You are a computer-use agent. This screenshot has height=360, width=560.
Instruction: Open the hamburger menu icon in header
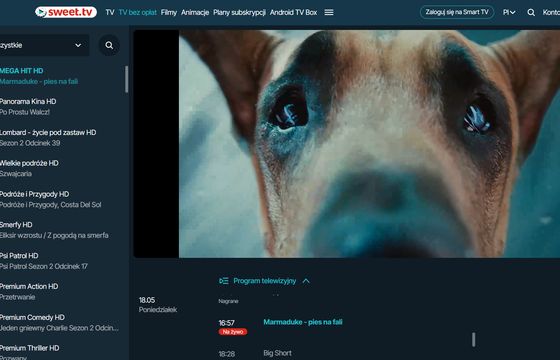click(x=329, y=12)
